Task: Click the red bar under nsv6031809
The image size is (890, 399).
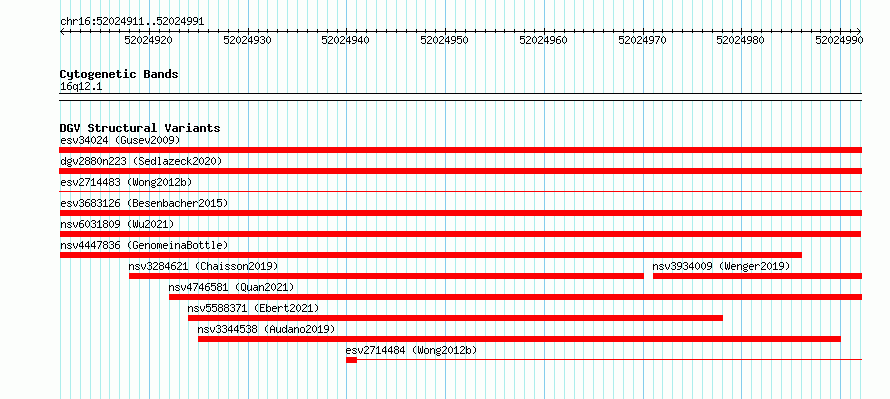Action: [460, 234]
